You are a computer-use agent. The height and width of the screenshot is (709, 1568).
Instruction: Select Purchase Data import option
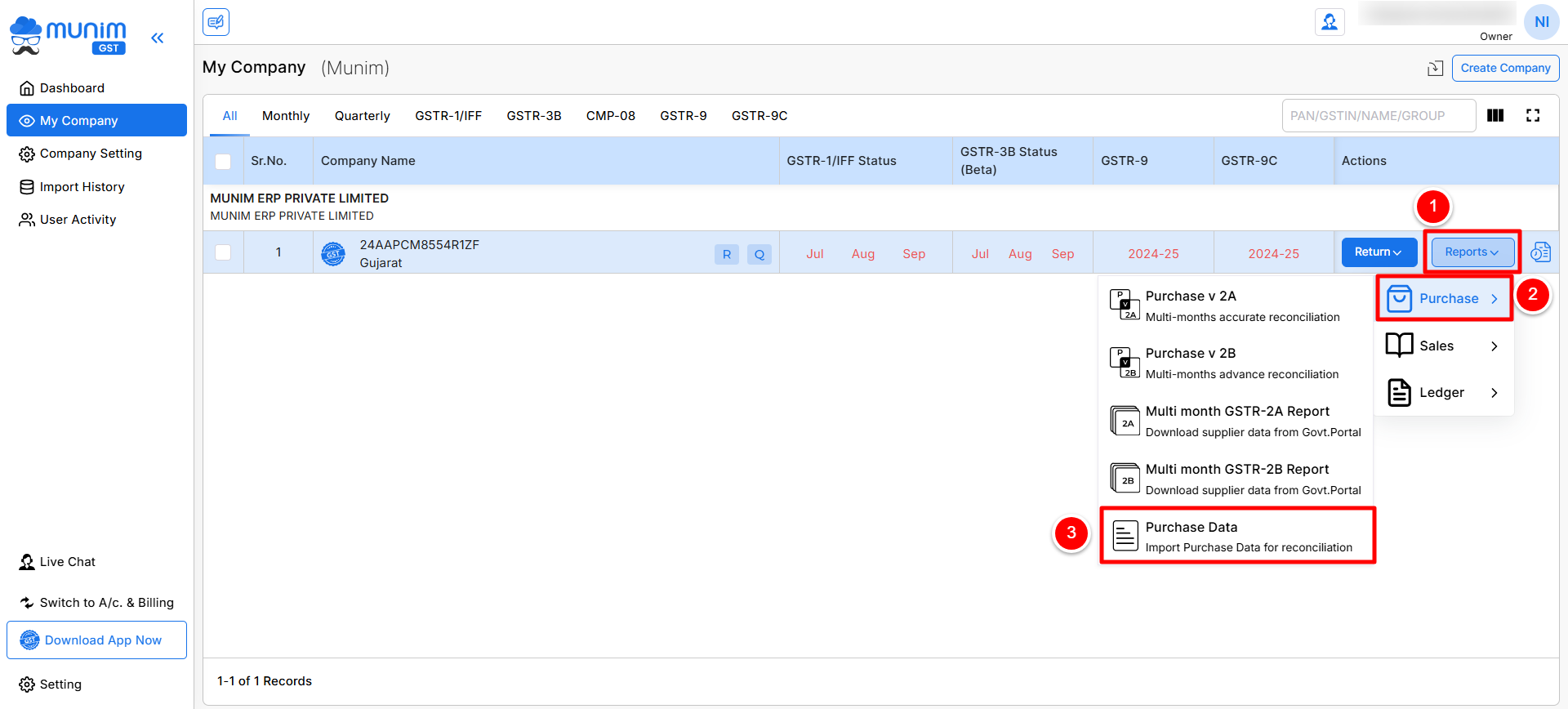click(1238, 536)
